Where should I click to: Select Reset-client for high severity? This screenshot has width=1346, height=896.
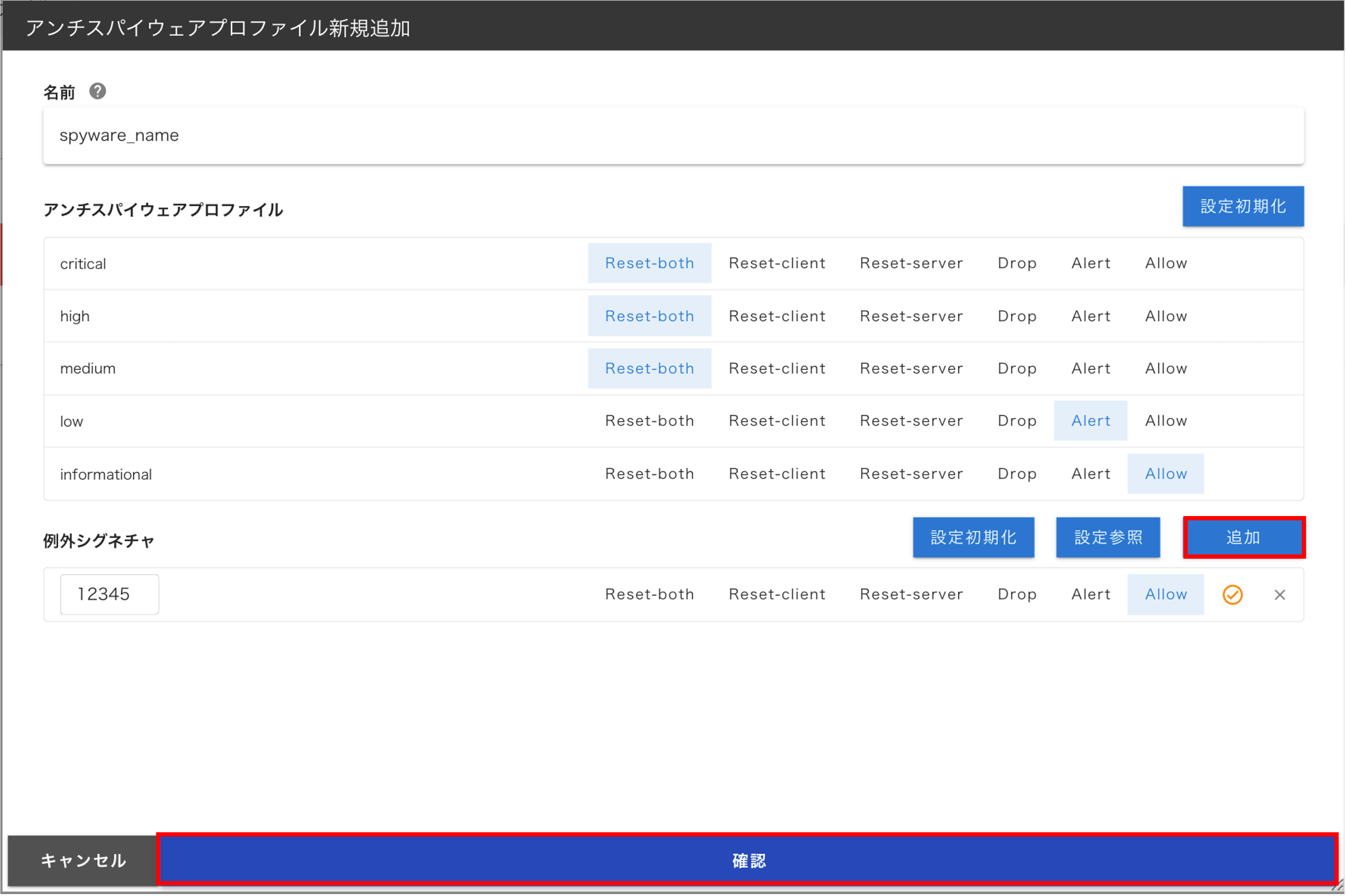coord(776,316)
